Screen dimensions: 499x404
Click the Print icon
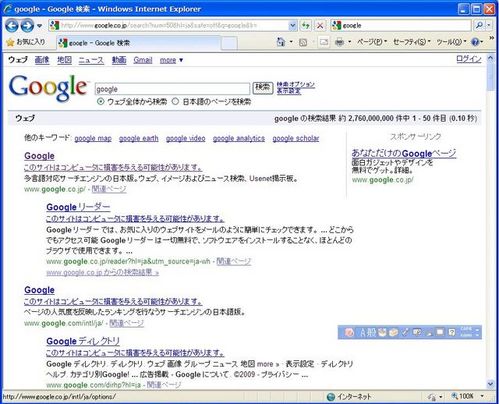pos(339,42)
